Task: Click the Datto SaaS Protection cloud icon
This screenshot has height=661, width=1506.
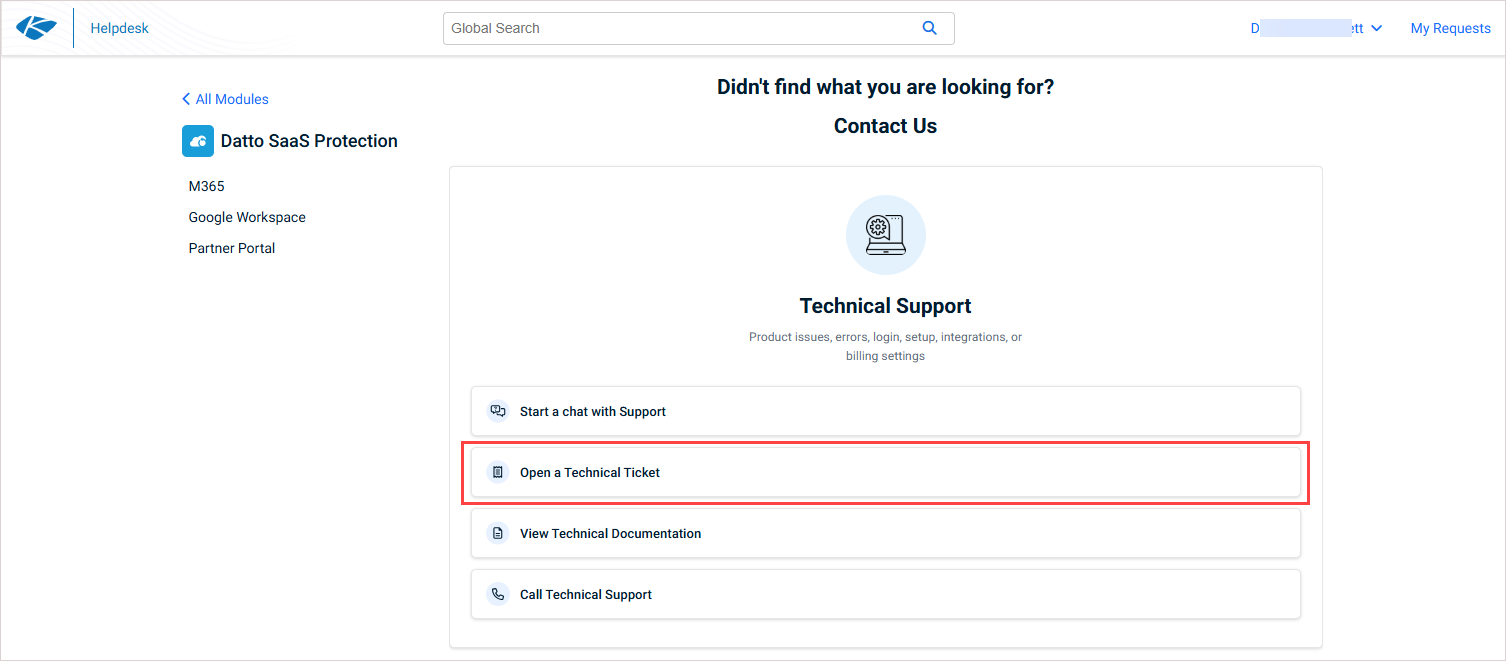Action: tap(198, 141)
